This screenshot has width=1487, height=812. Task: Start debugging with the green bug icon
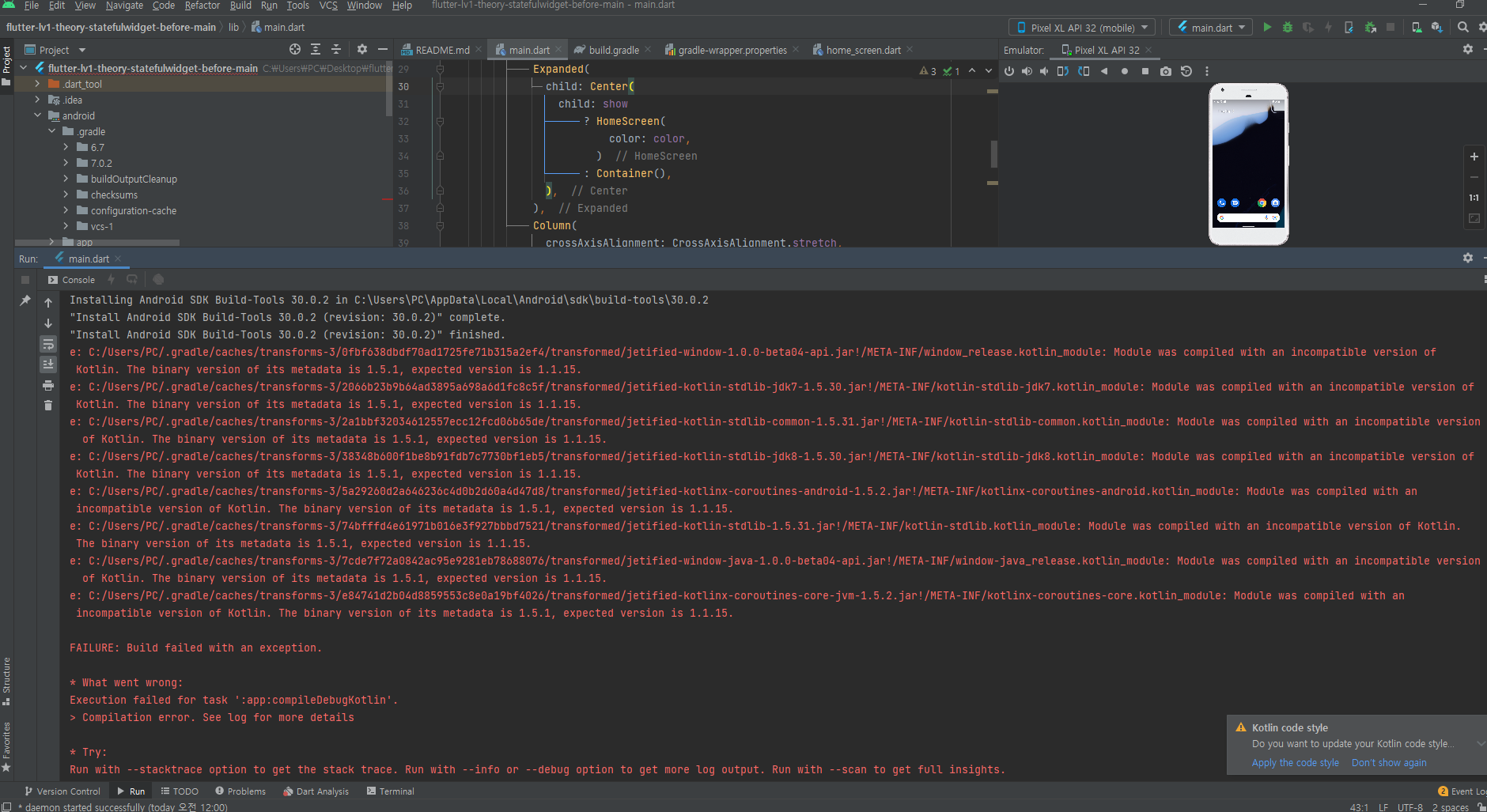point(1288,27)
